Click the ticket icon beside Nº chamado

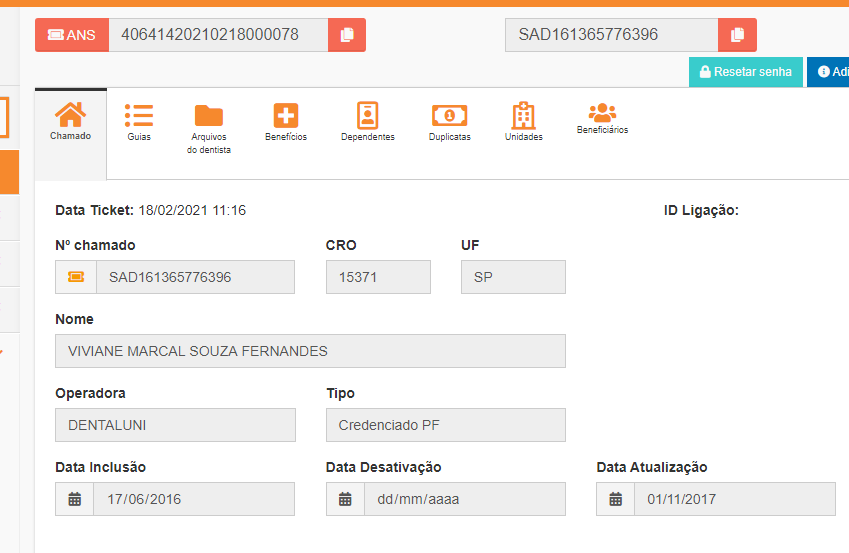click(76, 277)
